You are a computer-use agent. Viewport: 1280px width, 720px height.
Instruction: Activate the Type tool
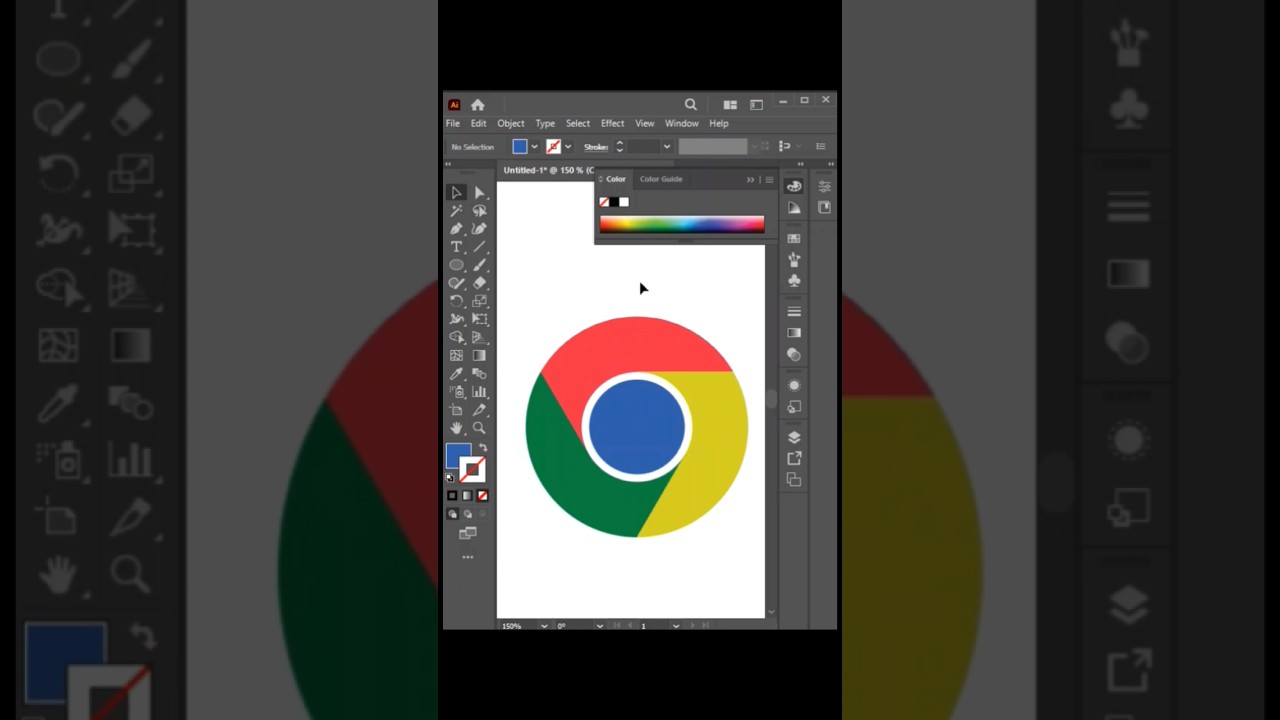click(x=456, y=247)
